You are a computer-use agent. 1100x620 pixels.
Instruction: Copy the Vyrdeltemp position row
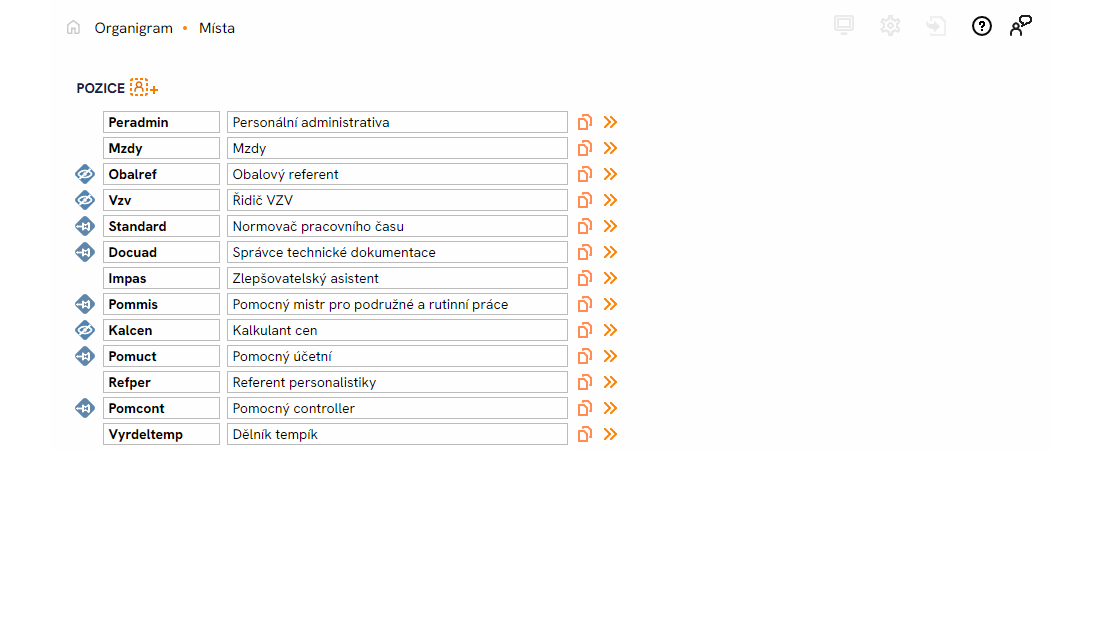[585, 434]
